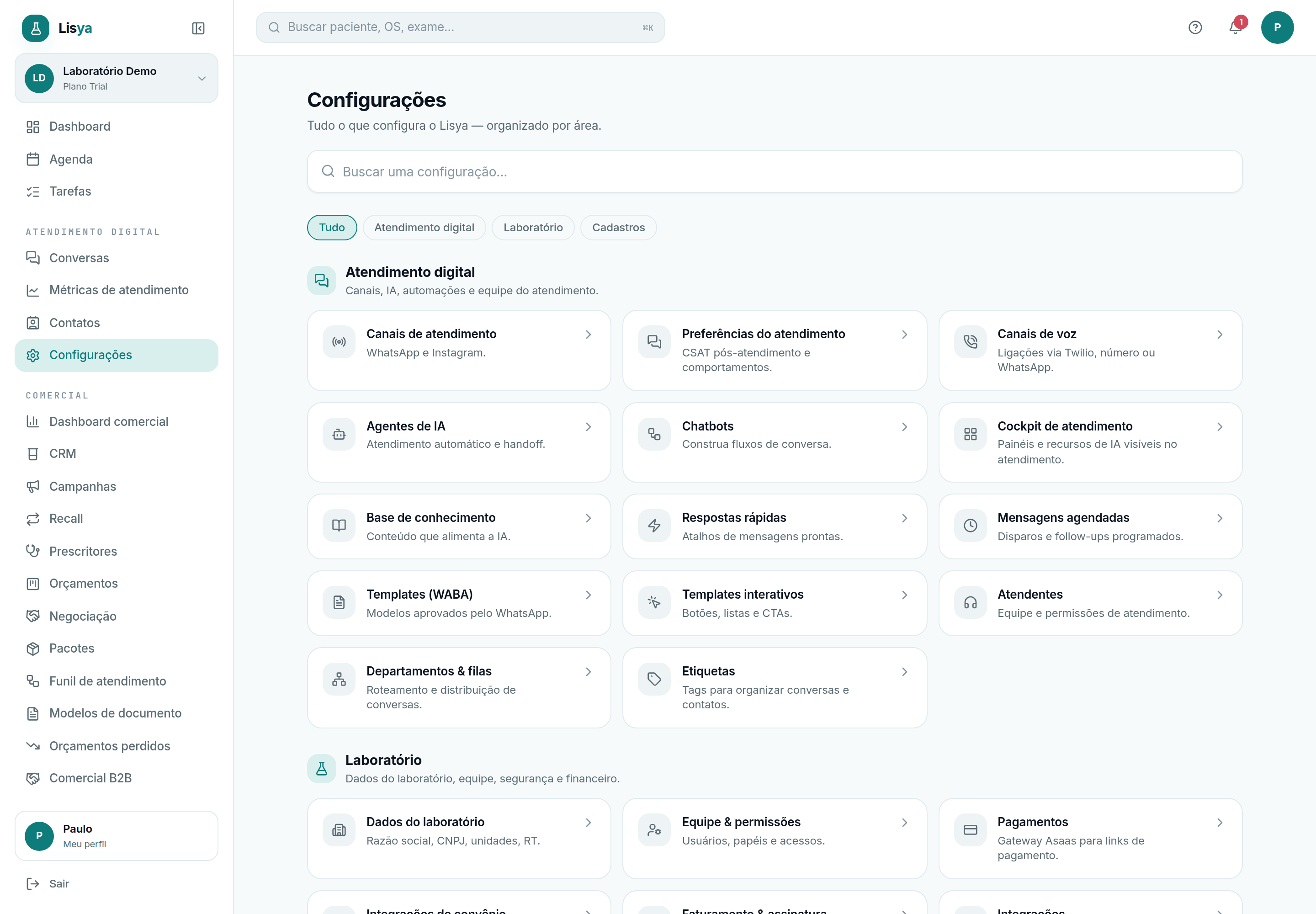Select the Laboratório filter chip
1316x914 pixels.
click(x=533, y=227)
